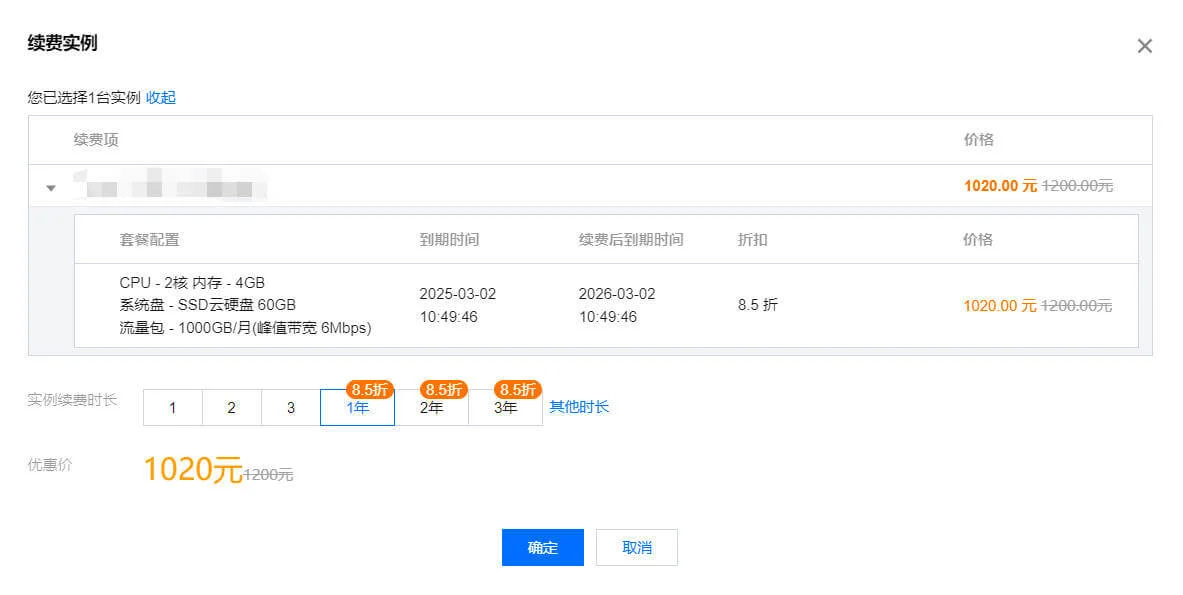
Task: Cancel the renewal with the 取消 button
Action: coord(636,548)
